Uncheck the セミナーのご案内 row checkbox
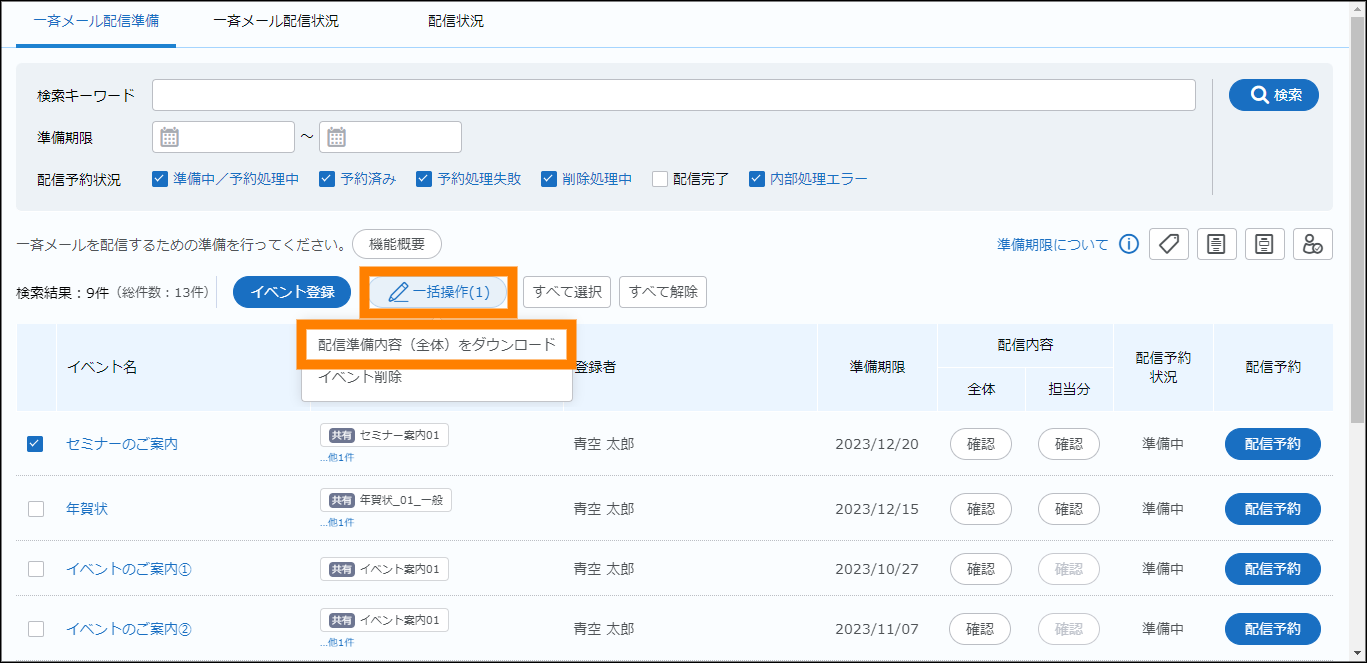The image size is (1367, 663). pos(36,444)
